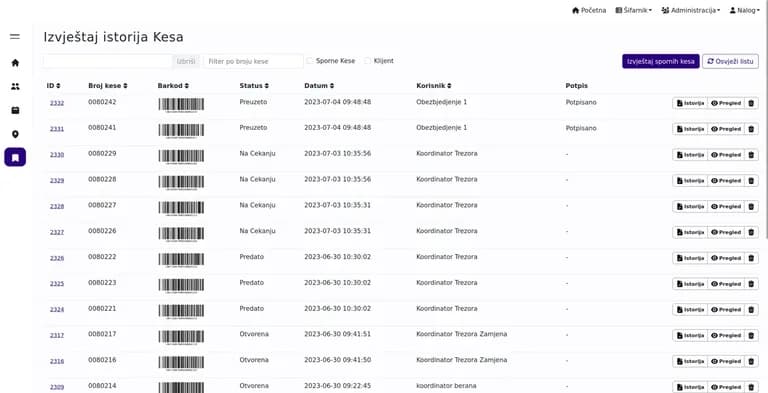The height and width of the screenshot is (393, 768).
Task: Open Istorija for record 2316
Action: 690,362
